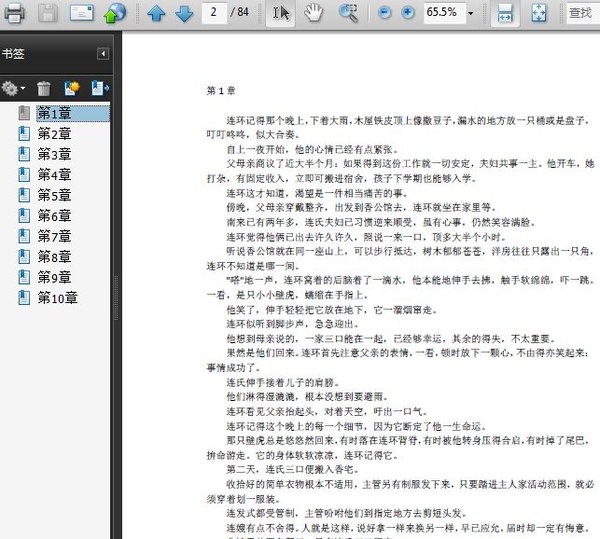Navigate to the 第6章 bookmark

(x=54, y=216)
